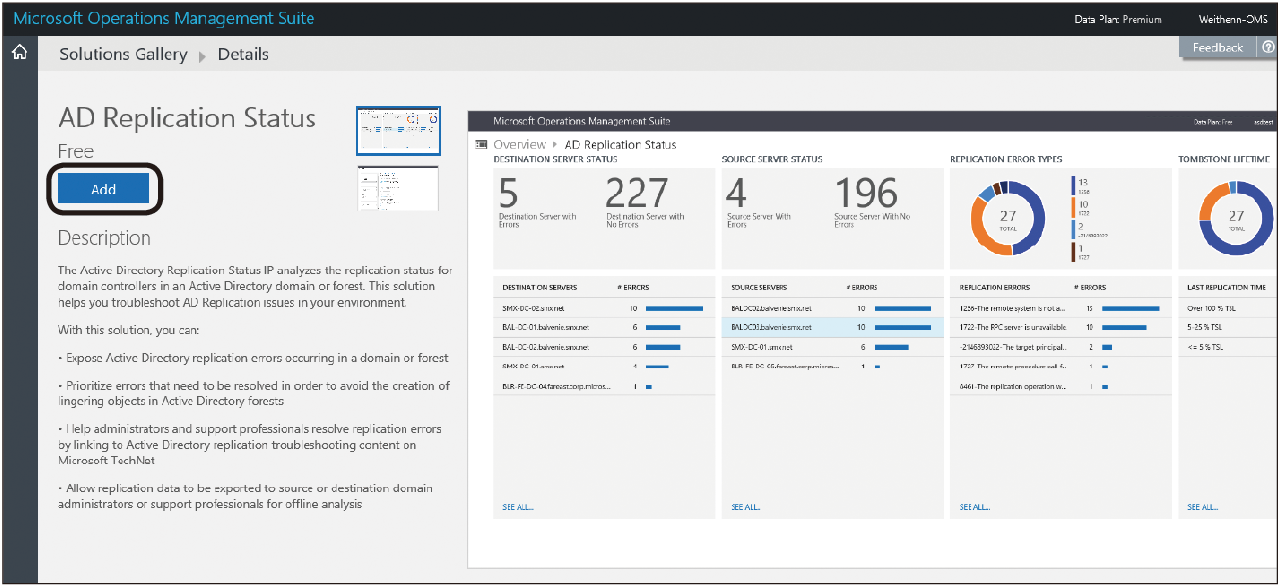Click 'Over 100 % TSL' row in preview
The width and height of the screenshot is (1281, 588).
(1229, 308)
